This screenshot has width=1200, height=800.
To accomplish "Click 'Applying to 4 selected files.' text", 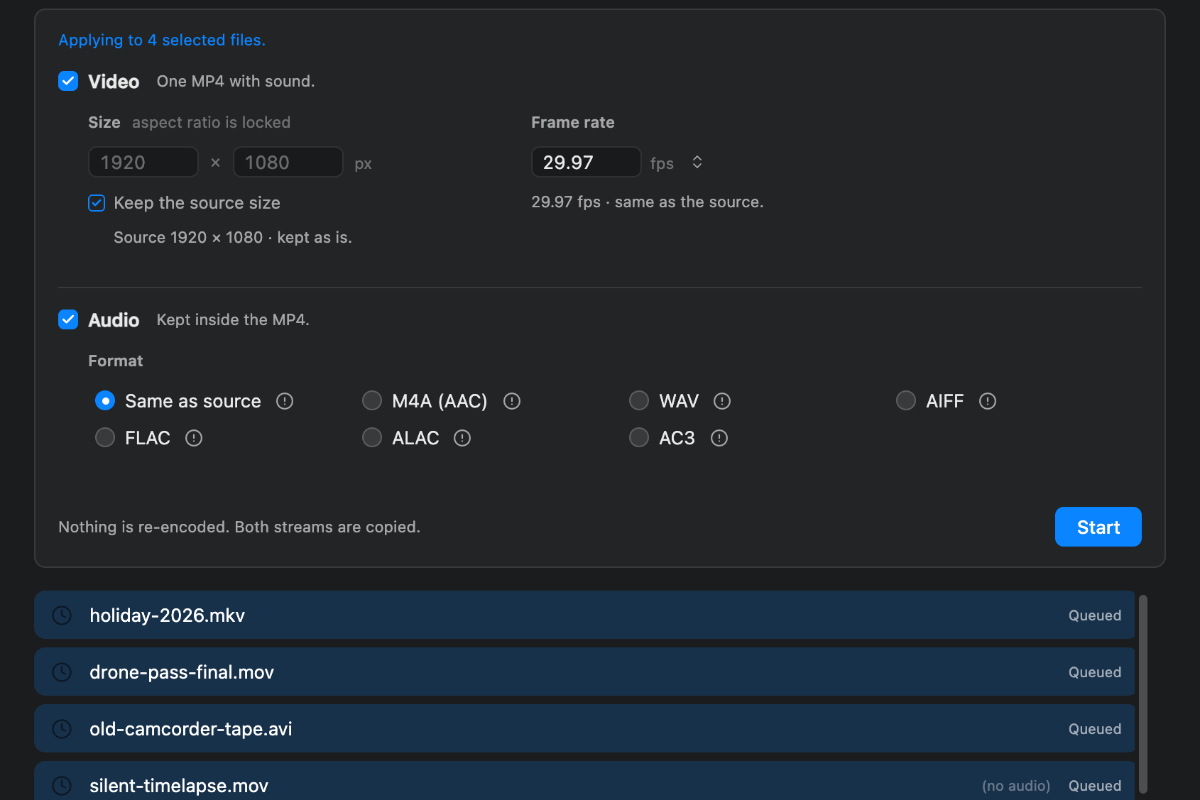I will click(x=162, y=40).
